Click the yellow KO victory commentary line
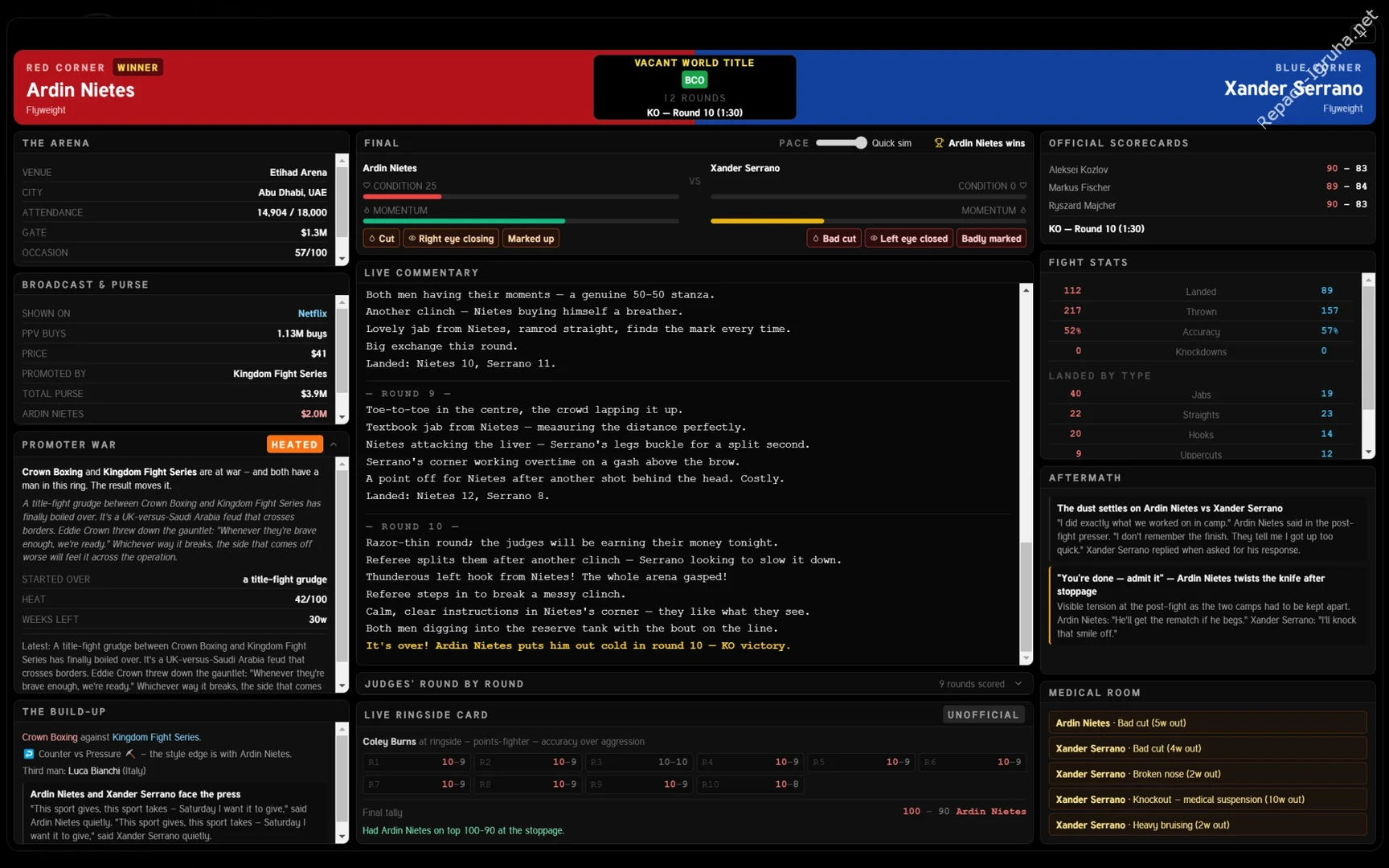This screenshot has height=868, width=1389. pos(578,645)
